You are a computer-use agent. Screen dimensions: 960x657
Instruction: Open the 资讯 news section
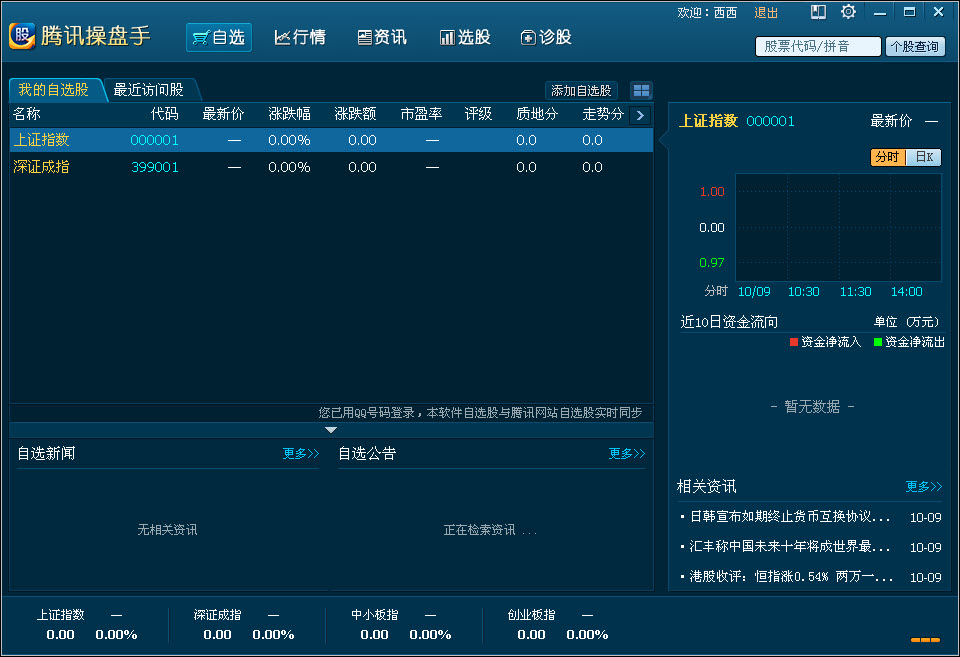point(382,37)
